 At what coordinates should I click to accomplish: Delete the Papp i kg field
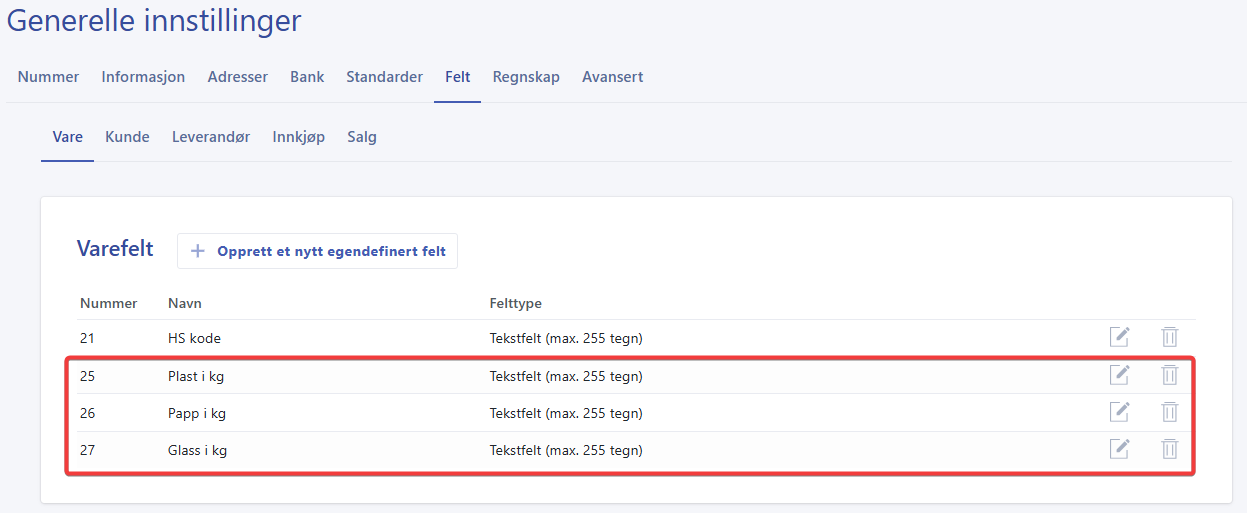tap(1169, 413)
